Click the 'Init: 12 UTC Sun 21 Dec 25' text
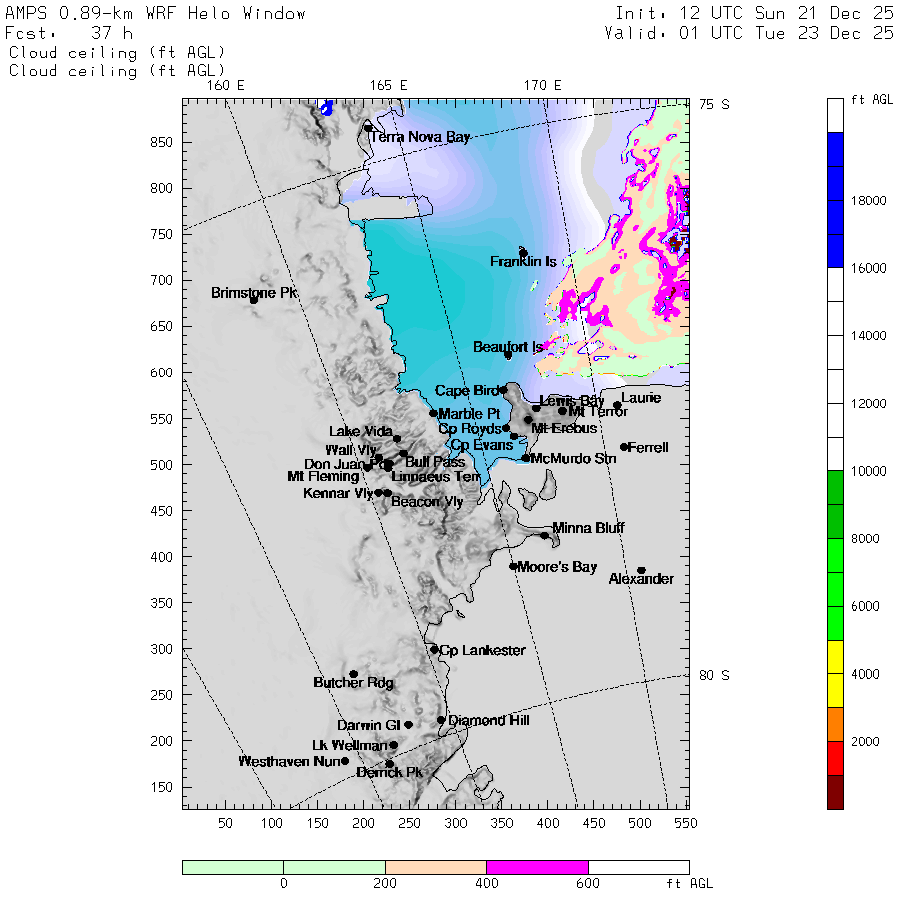Screen dimensions: 900x900 pos(754,13)
